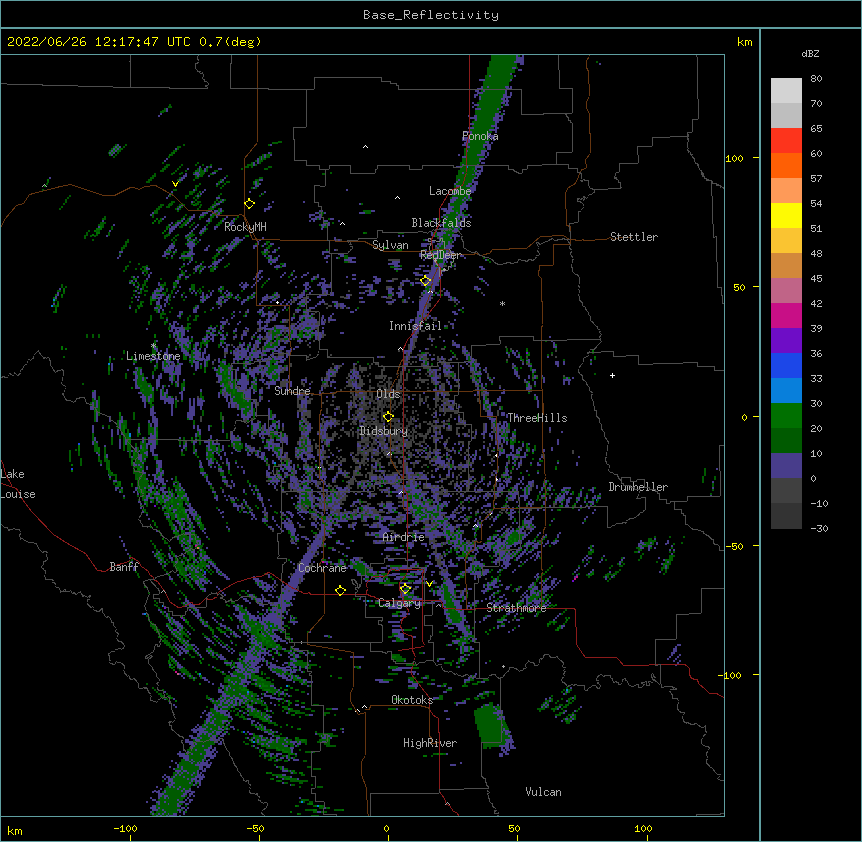Image resolution: width=862 pixels, height=842 pixels.
Task: Click the white asterisk marker east of Innisfail
Action: pos(502,303)
